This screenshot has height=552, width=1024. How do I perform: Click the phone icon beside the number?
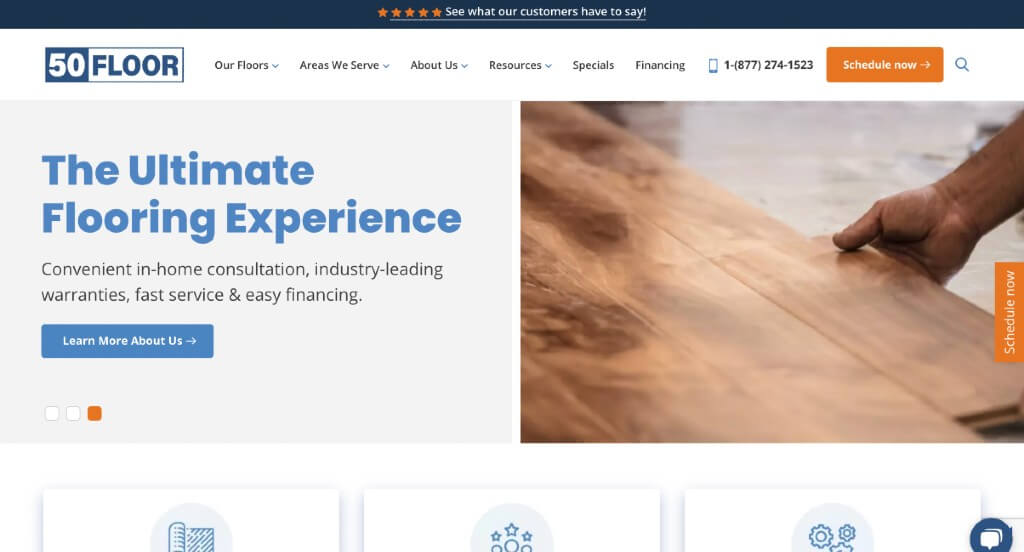click(712, 65)
